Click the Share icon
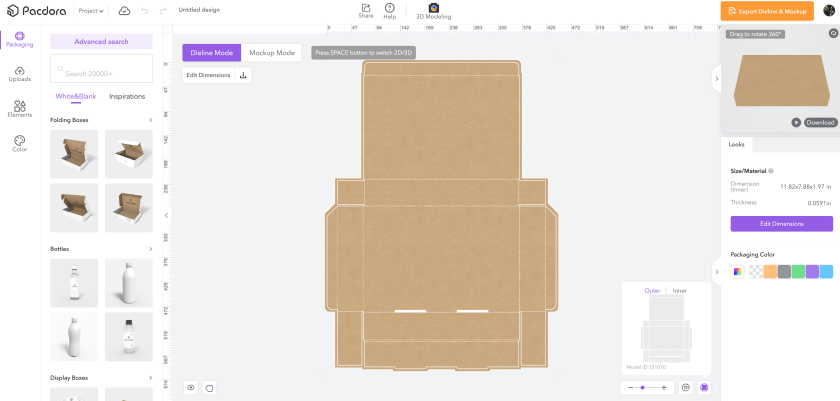The height and width of the screenshot is (401, 840). tap(366, 10)
